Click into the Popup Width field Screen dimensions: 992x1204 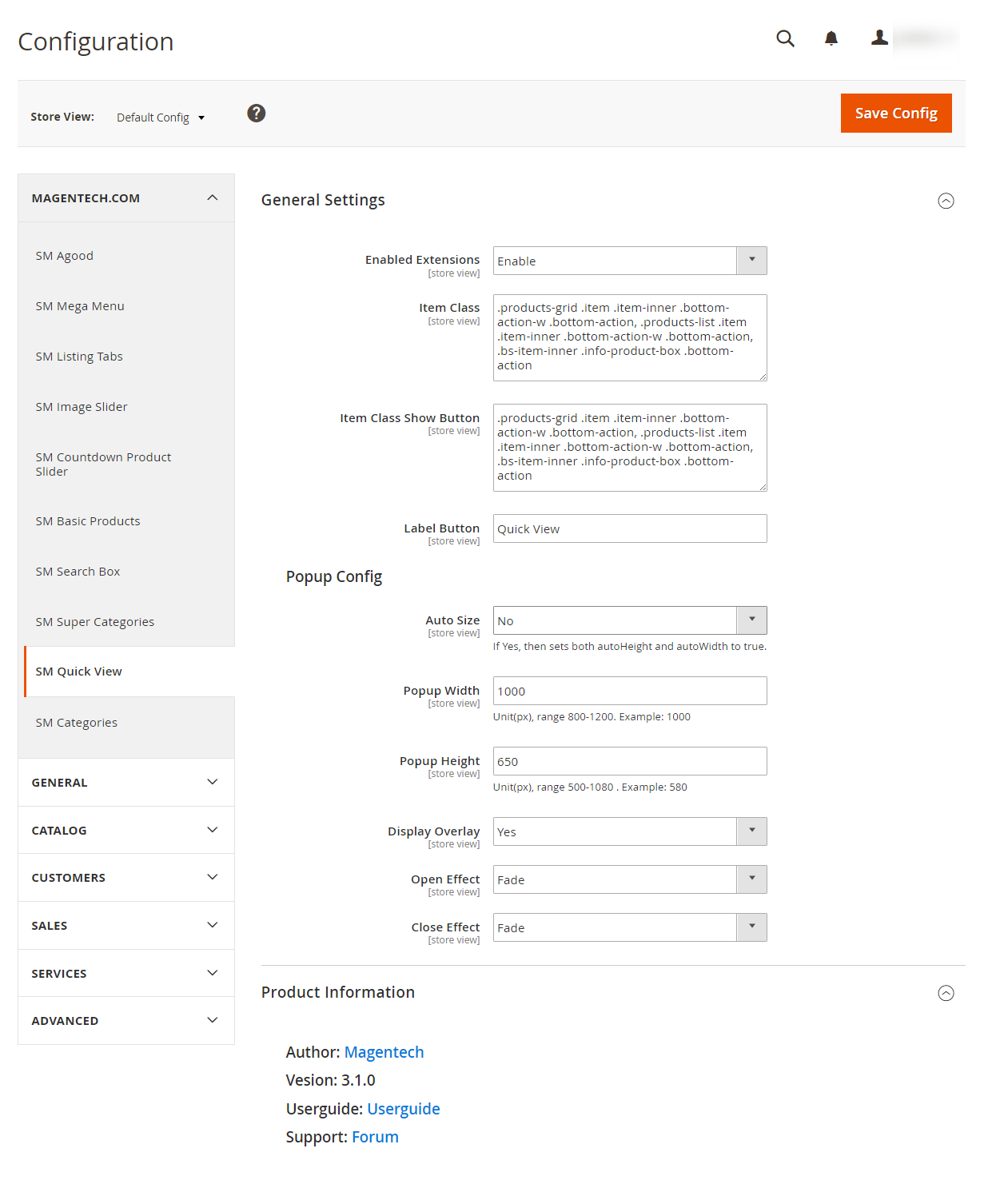coord(629,691)
